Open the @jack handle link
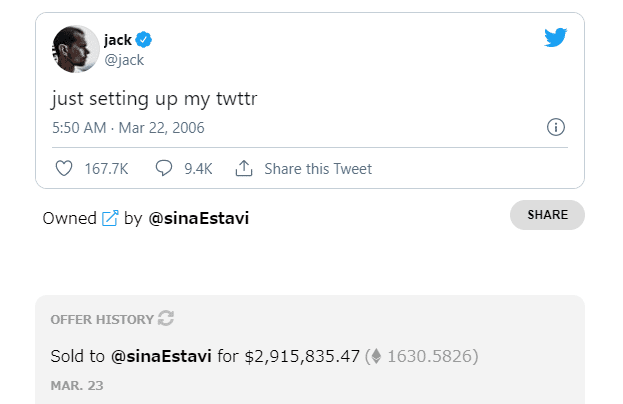 click(124, 59)
